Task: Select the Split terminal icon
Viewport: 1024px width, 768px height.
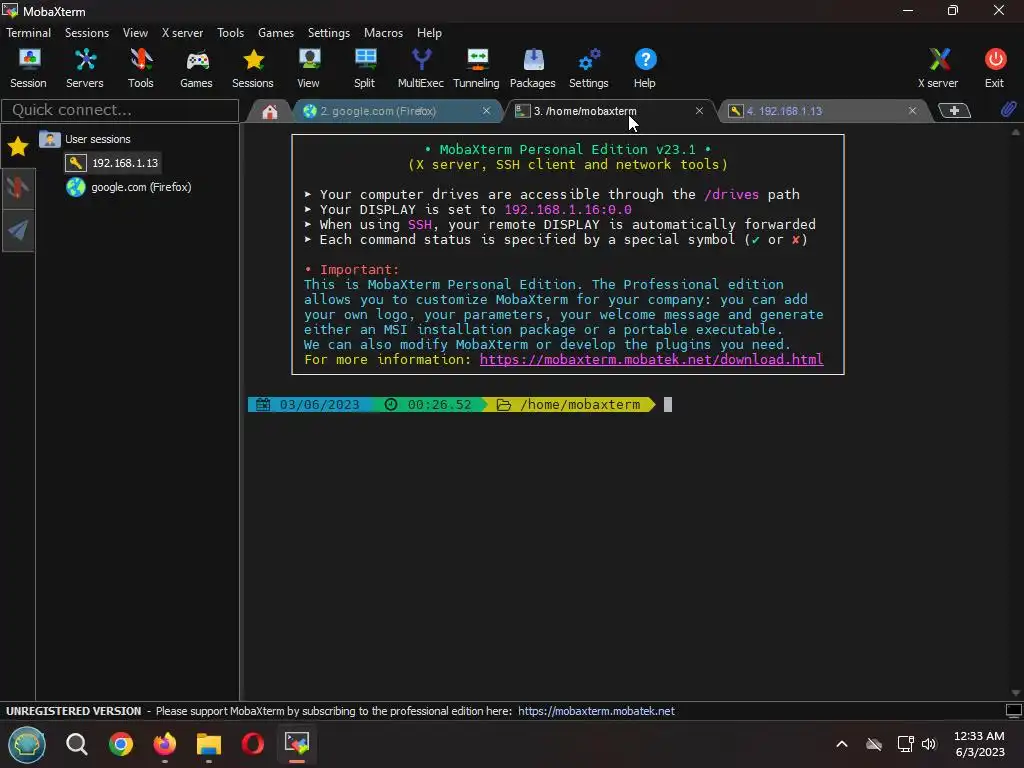Action: (364, 68)
